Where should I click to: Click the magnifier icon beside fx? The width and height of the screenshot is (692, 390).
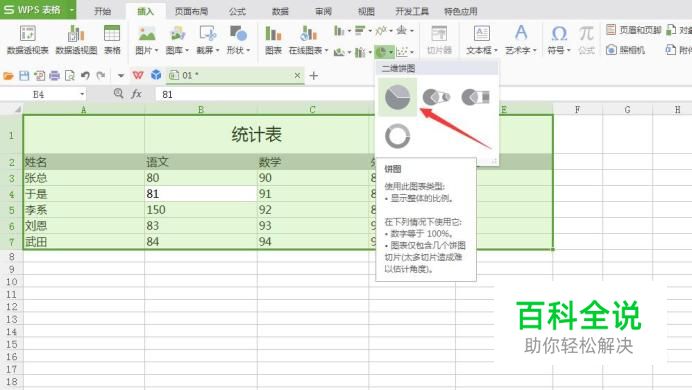click(118, 93)
